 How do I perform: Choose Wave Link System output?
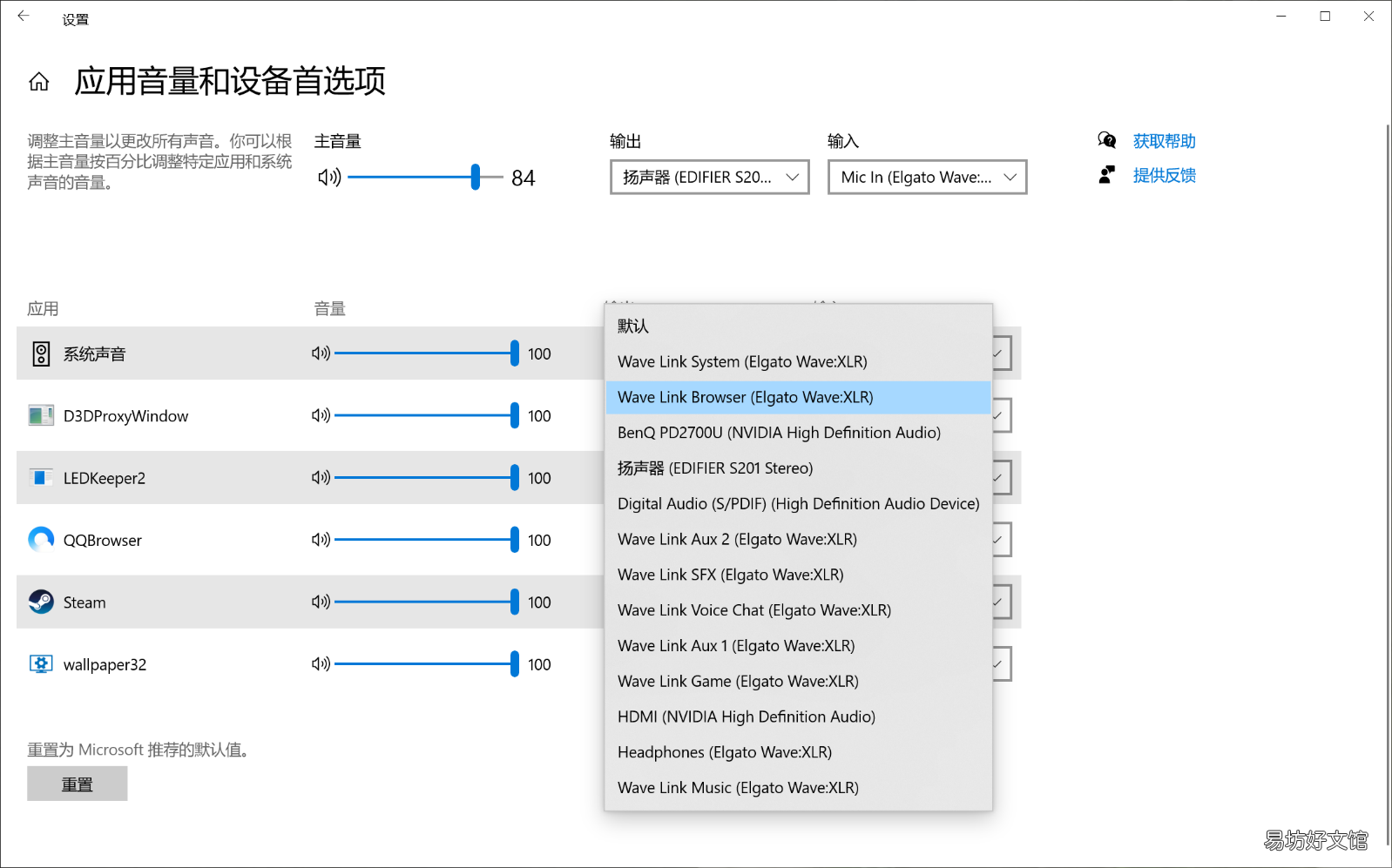click(x=798, y=361)
